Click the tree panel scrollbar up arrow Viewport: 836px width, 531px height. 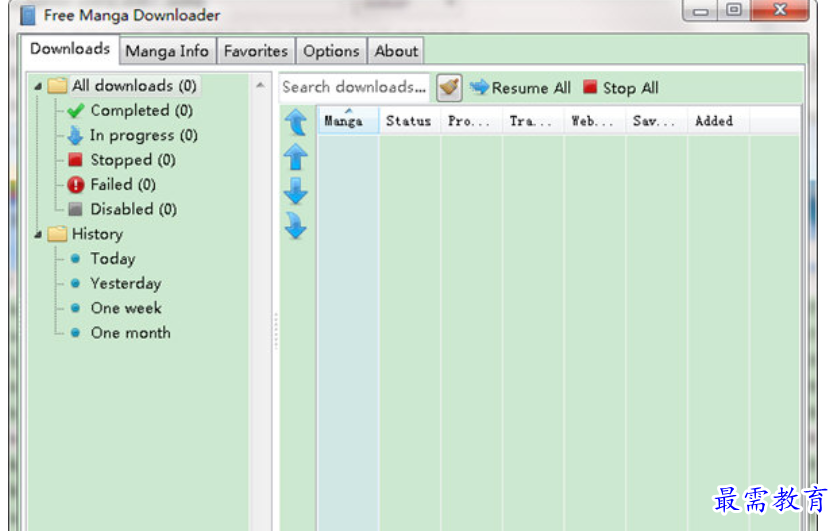pos(260,85)
